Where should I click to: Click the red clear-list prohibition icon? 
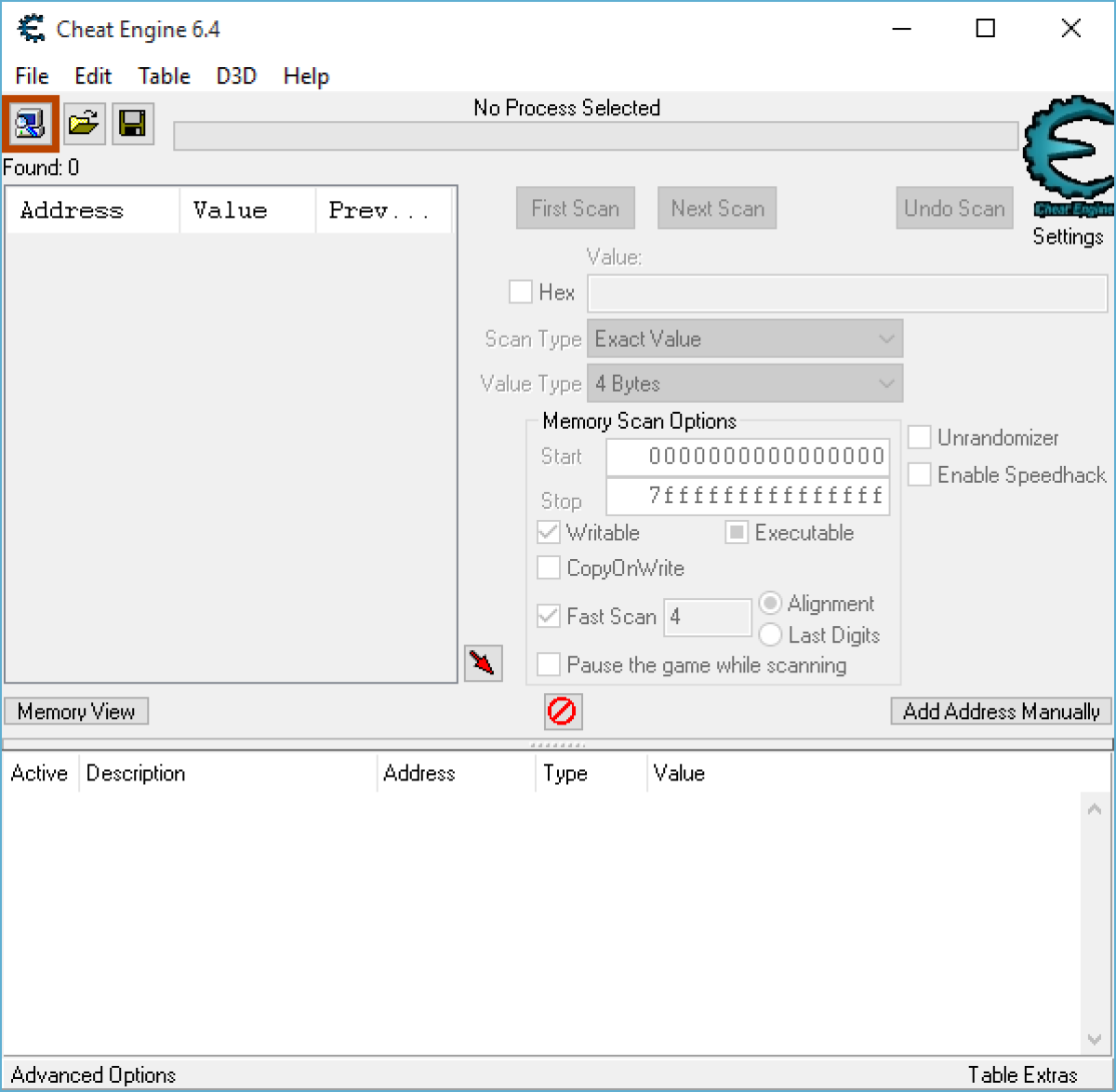coord(563,712)
